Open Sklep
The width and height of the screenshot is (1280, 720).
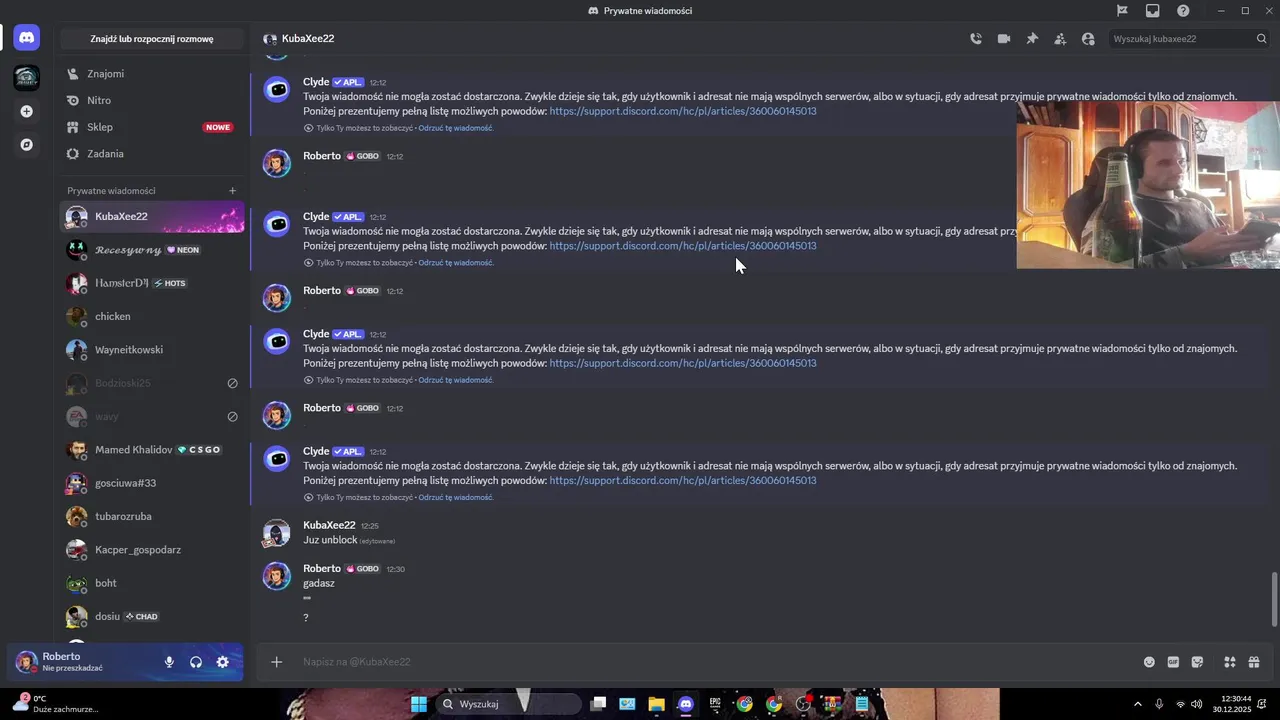(152, 127)
